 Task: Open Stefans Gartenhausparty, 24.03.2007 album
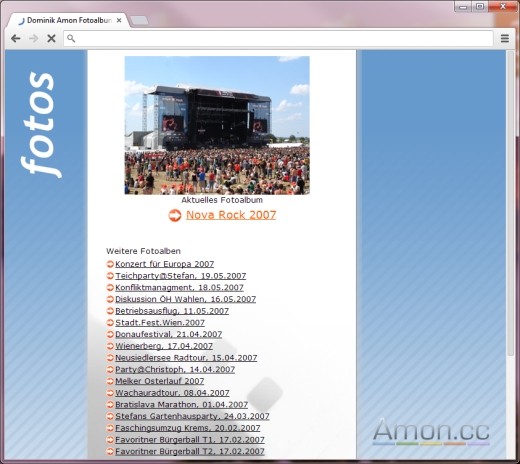coord(192,416)
